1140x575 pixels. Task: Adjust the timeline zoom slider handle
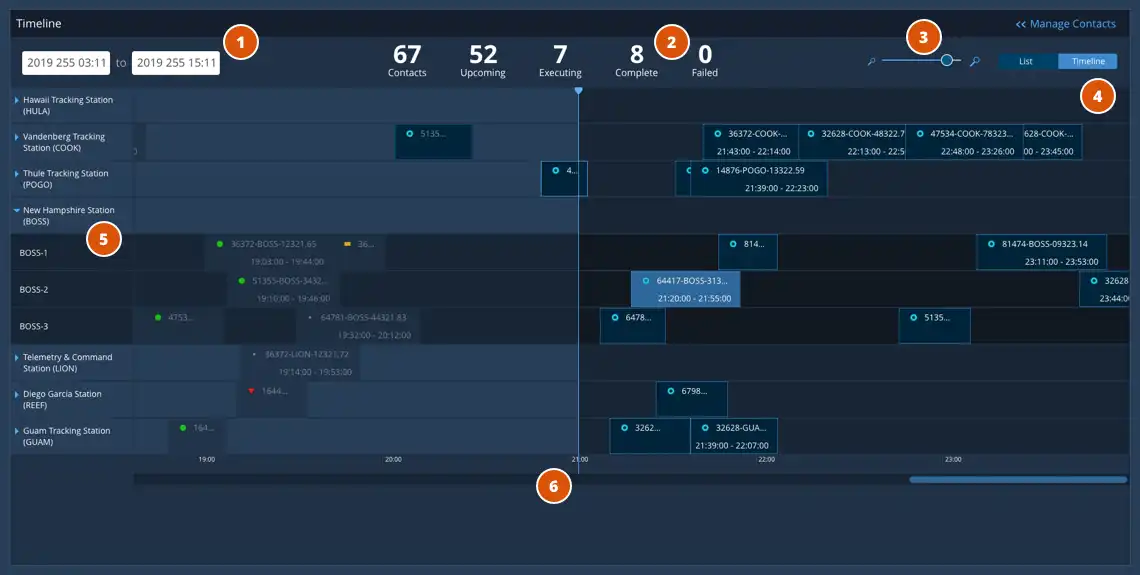[947, 60]
